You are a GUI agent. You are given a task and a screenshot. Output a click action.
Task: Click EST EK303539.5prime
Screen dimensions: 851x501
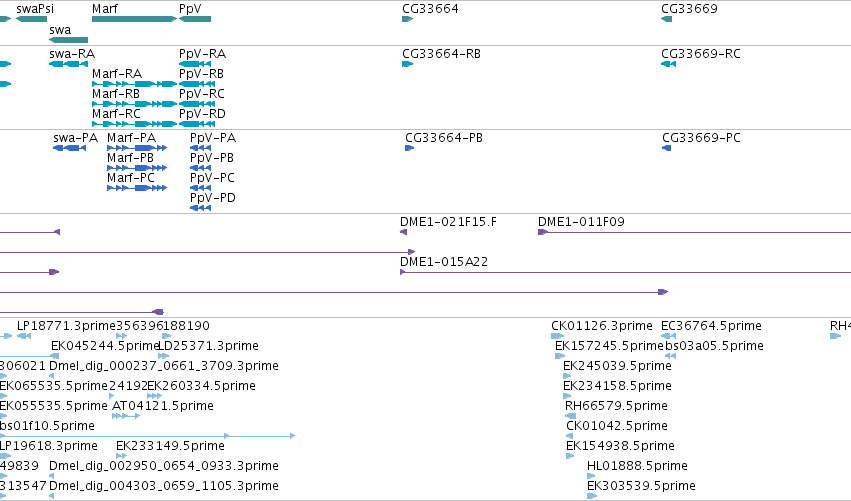click(x=641, y=486)
